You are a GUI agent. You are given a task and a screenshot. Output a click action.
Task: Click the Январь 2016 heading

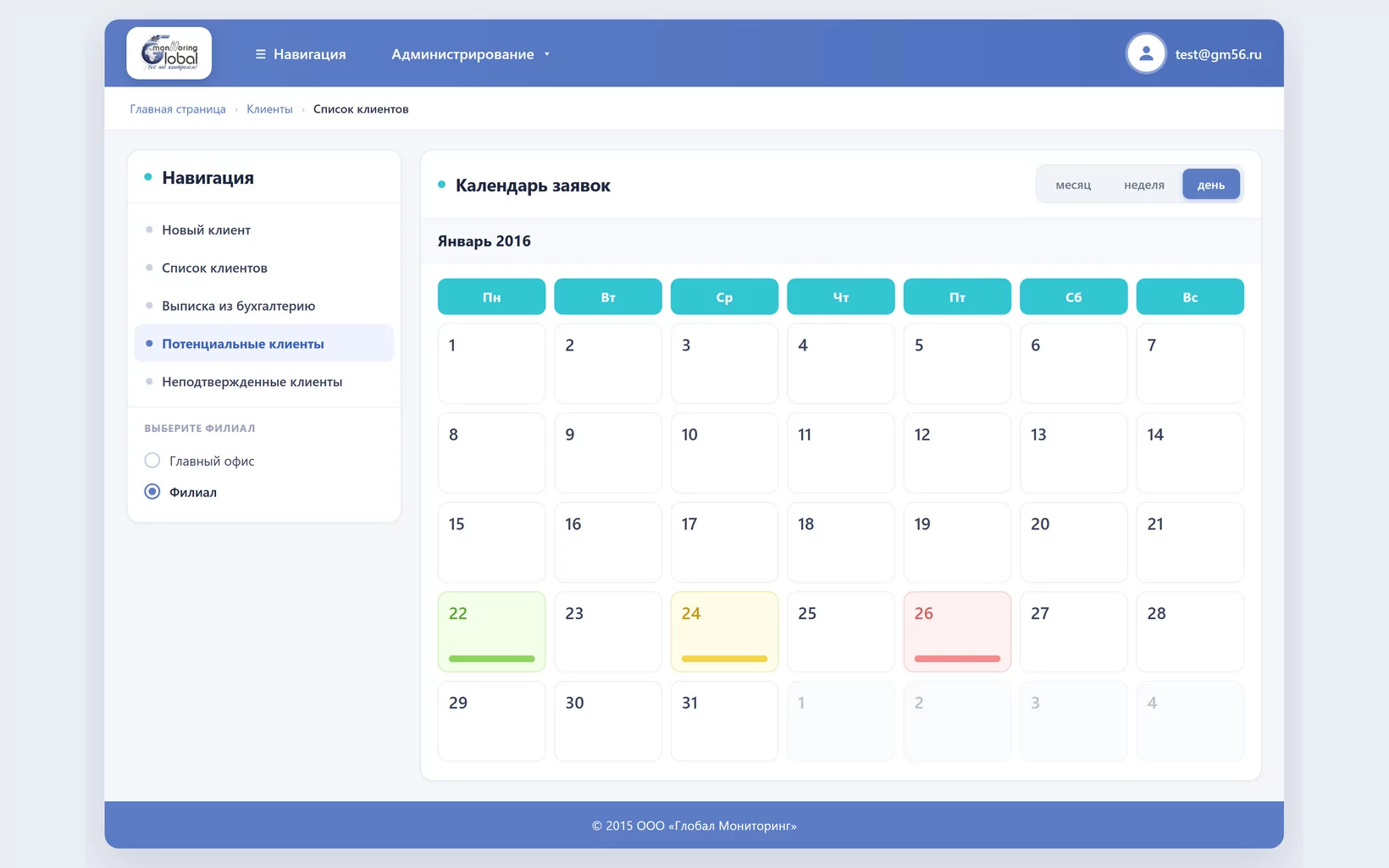[x=484, y=241]
